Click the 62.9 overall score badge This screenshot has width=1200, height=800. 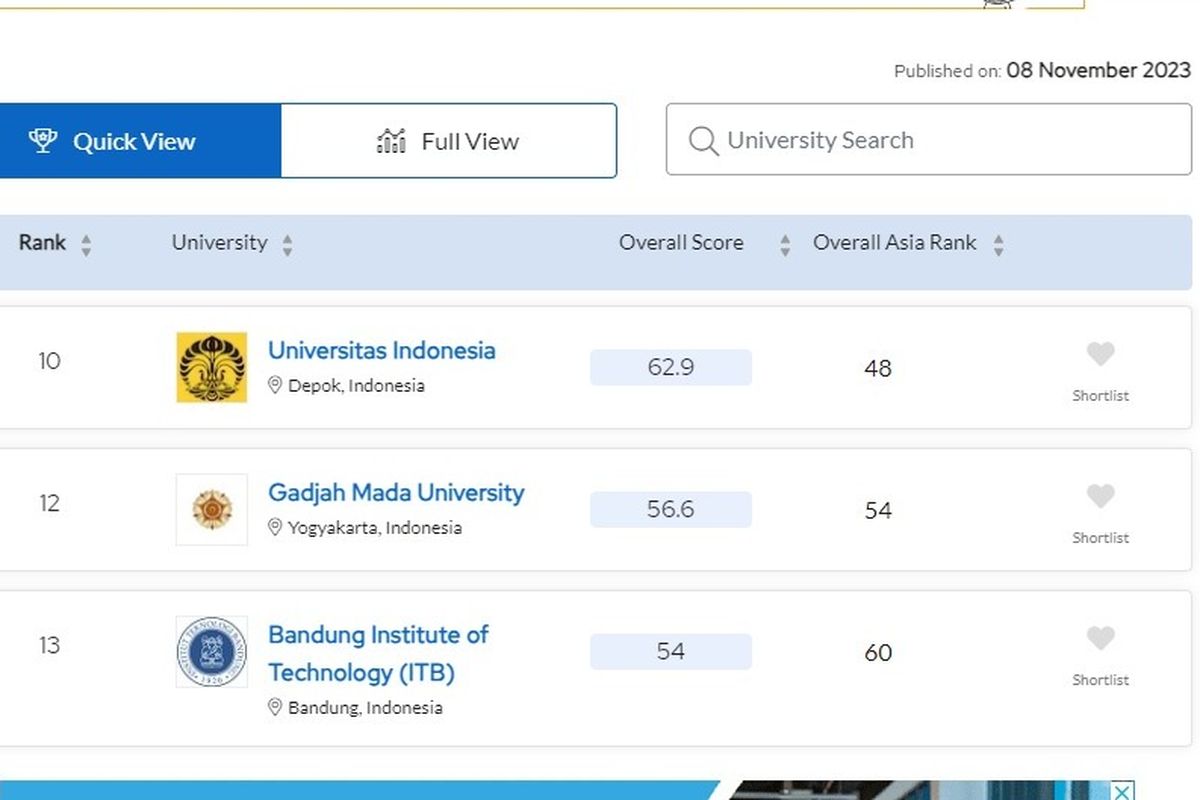(670, 367)
